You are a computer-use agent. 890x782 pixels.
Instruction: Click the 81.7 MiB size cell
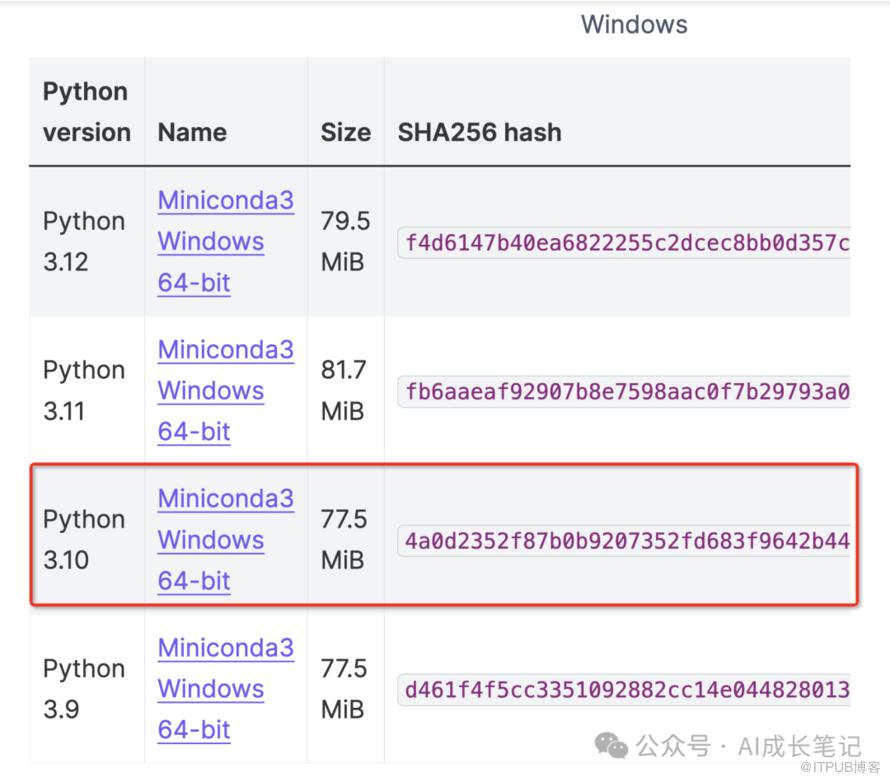pos(344,390)
